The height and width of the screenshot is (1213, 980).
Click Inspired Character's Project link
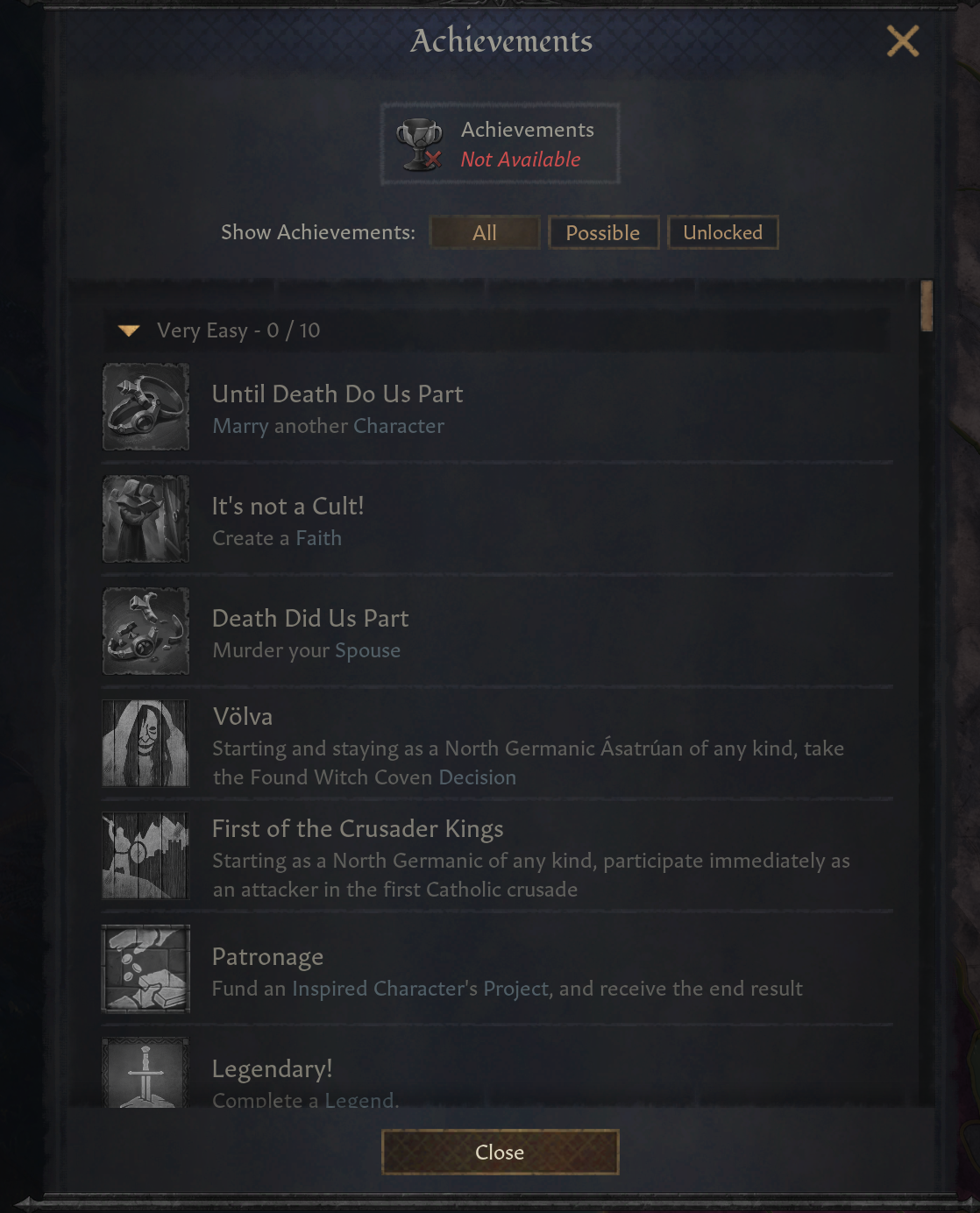(420, 989)
